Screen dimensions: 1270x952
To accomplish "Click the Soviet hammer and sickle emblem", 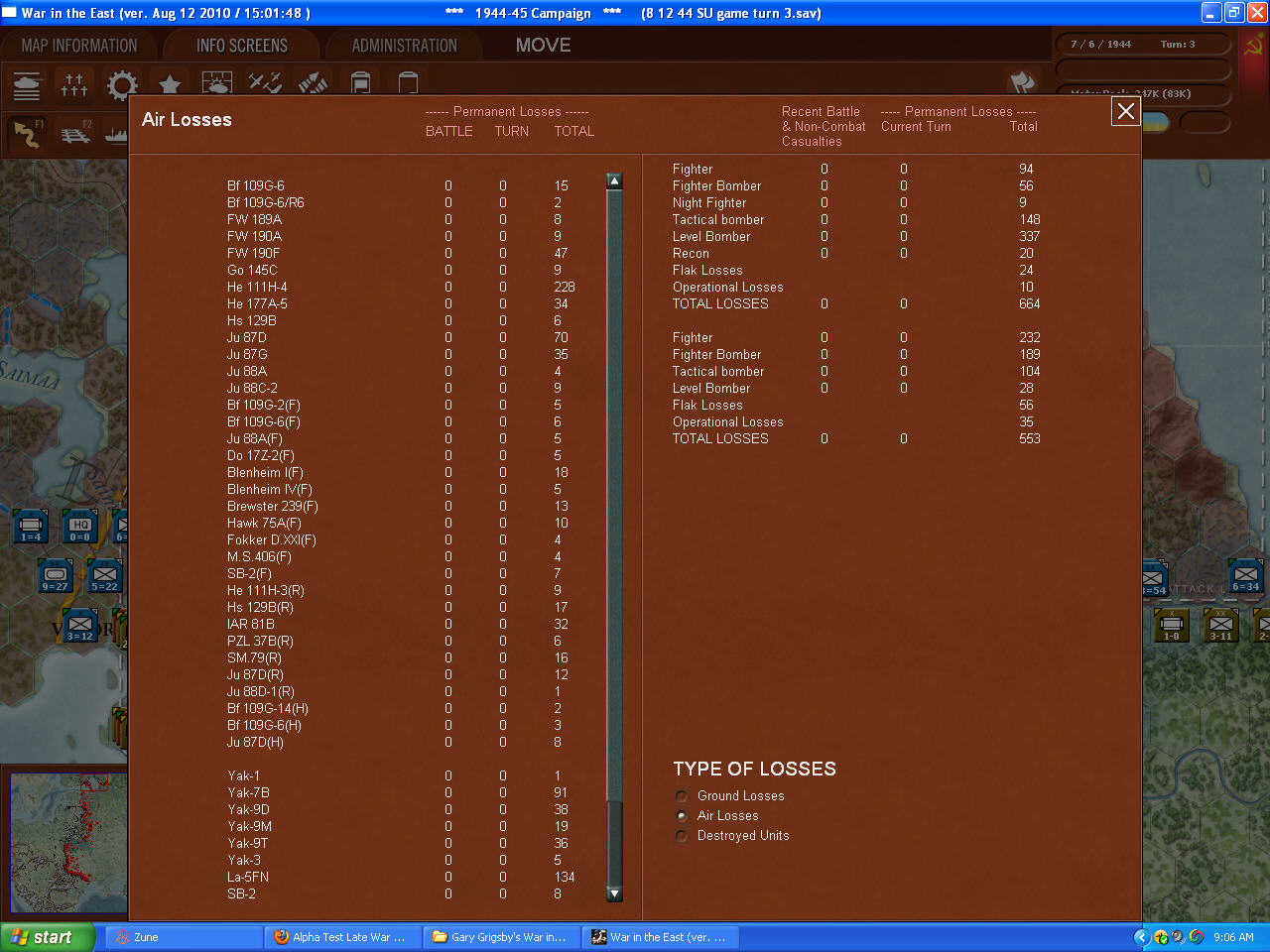I will click(1254, 46).
